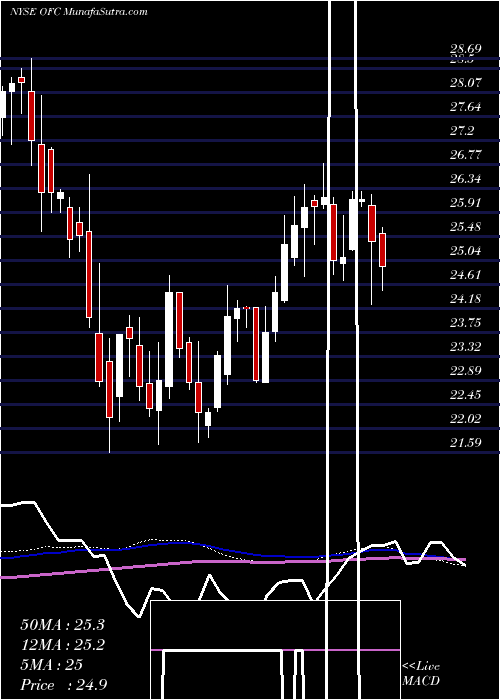Click the 24.61 price level label
The width and height of the screenshot is (500, 700).
click(466, 275)
